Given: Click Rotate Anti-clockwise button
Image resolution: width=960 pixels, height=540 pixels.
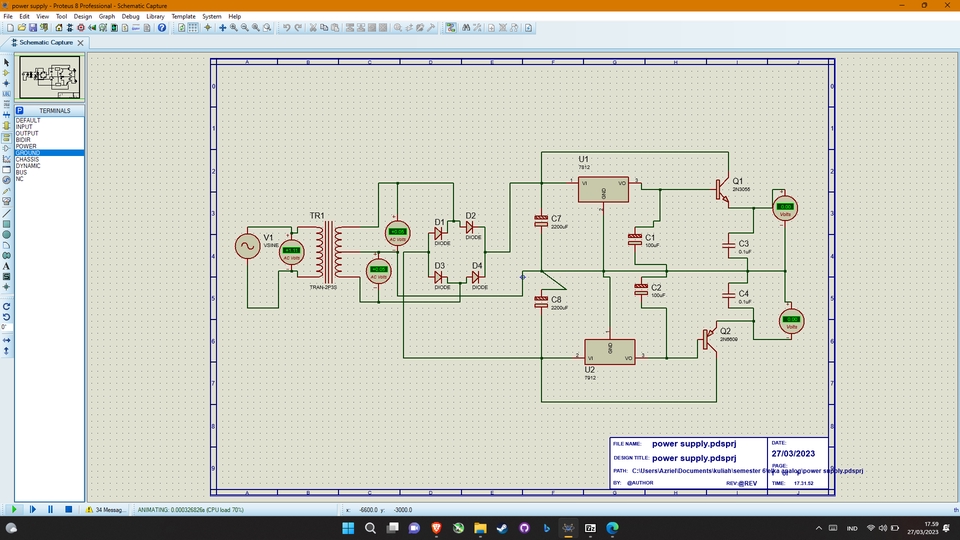Looking at the screenshot, I should (x=6, y=317).
